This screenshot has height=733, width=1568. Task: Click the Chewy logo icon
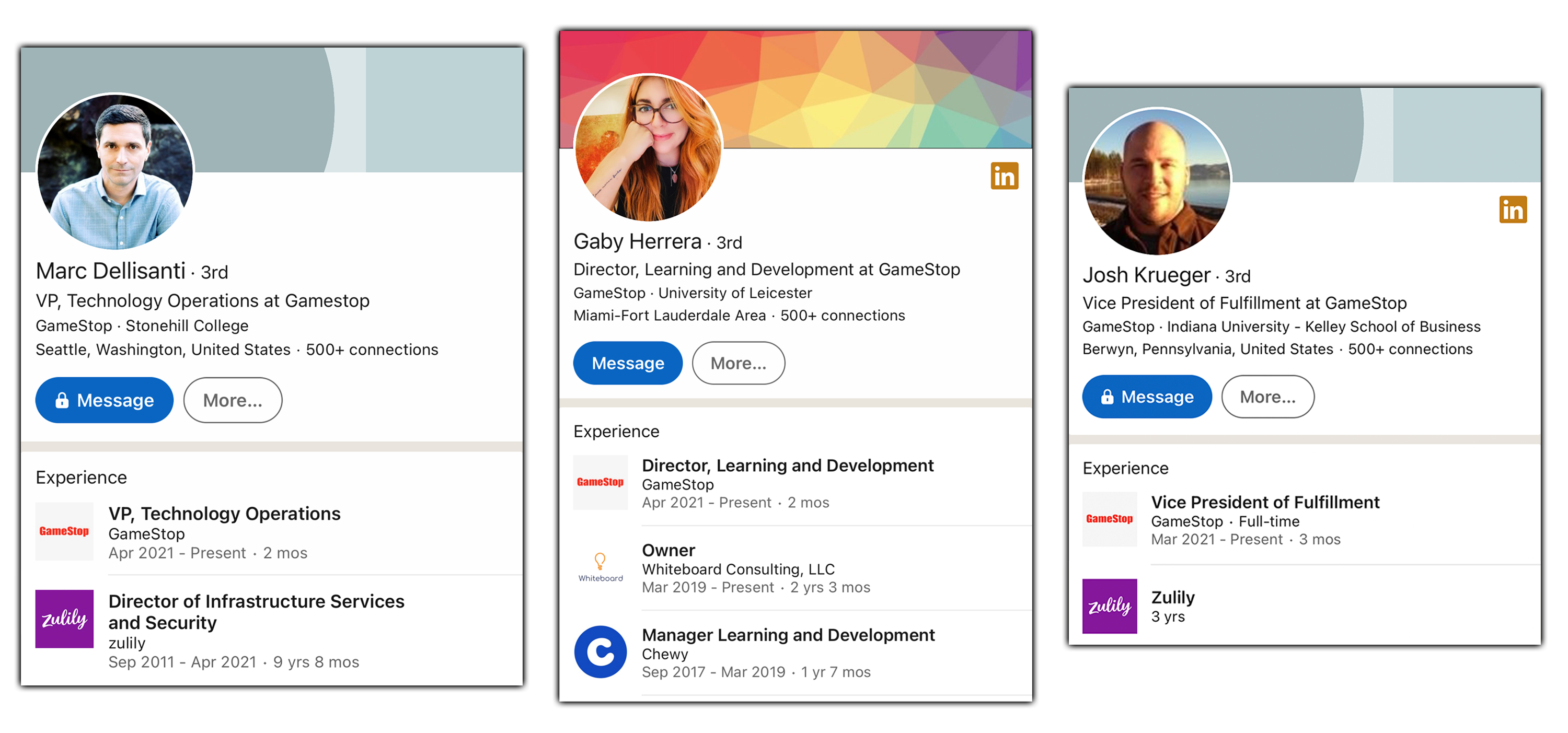pyautogui.click(x=600, y=652)
